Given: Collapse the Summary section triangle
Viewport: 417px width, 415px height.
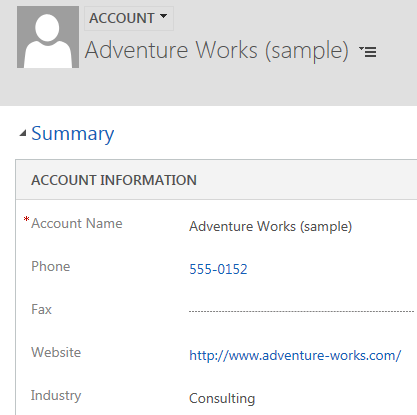Looking at the screenshot, I should 23,134.
